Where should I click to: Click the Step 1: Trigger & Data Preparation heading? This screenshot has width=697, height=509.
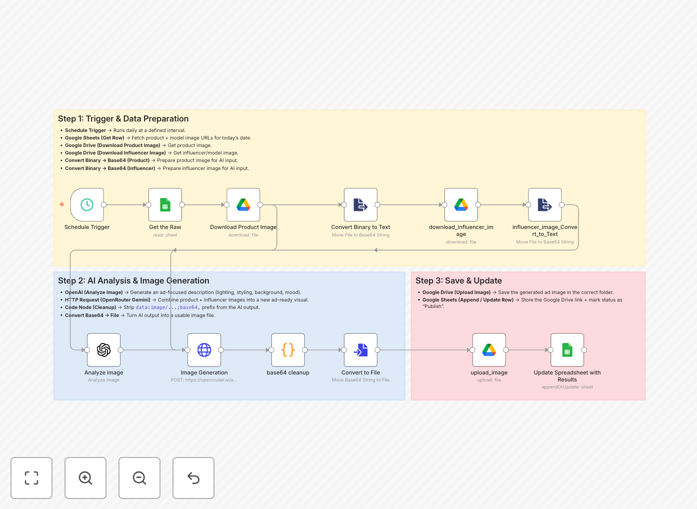click(x=123, y=119)
